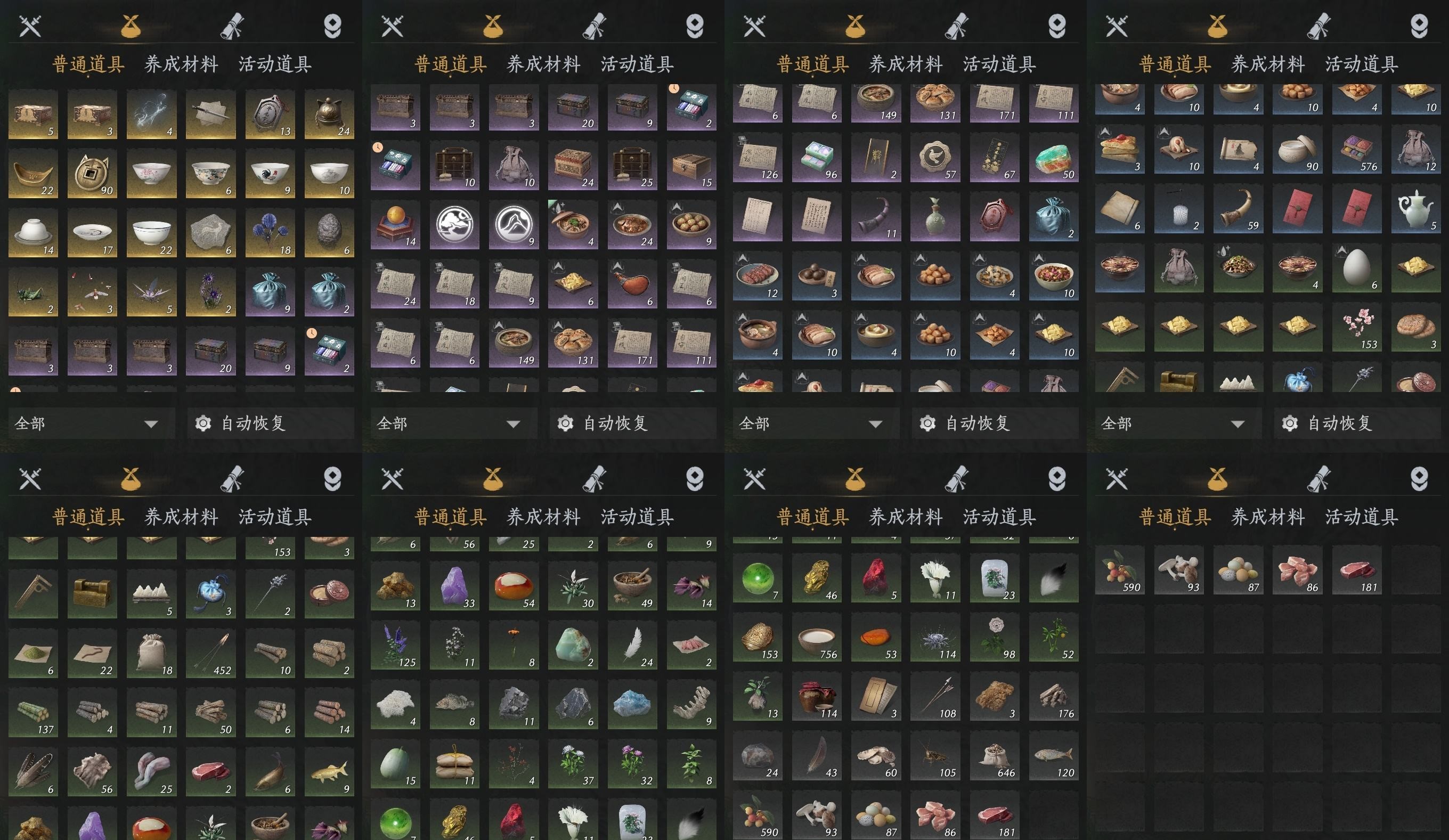Select the white egg item showing 6
This screenshot has width=1449, height=840.
(x=1357, y=268)
